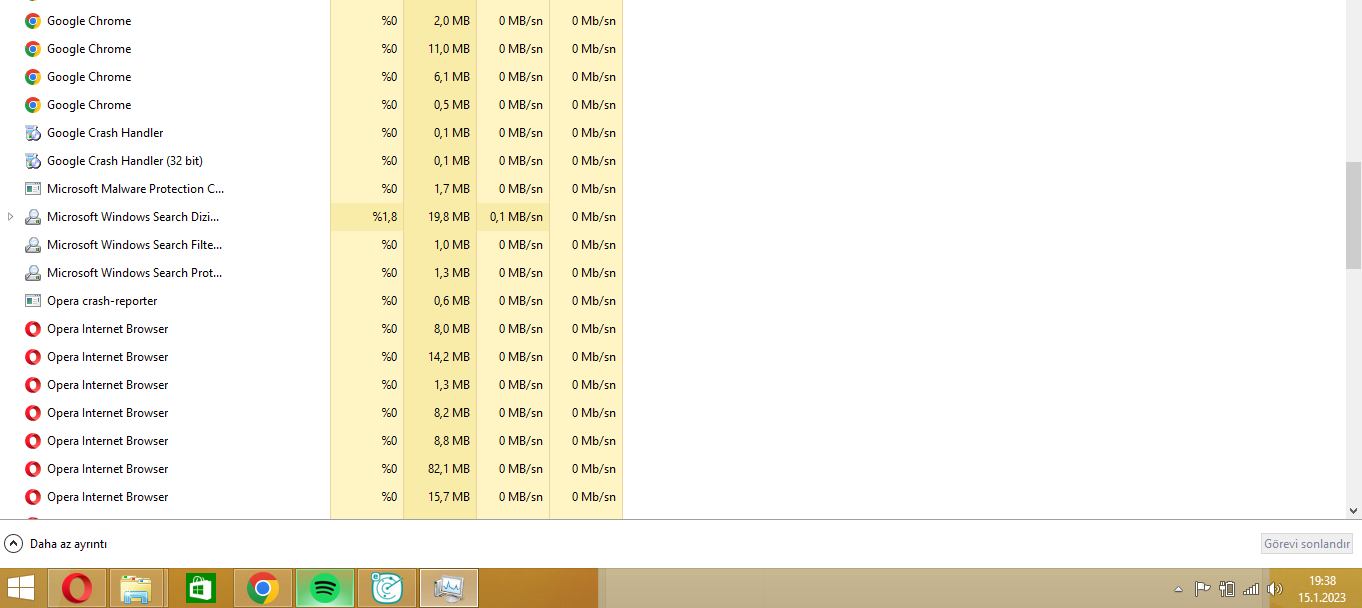Click the Chrome icon in the 6,1 MB row

(33, 77)
